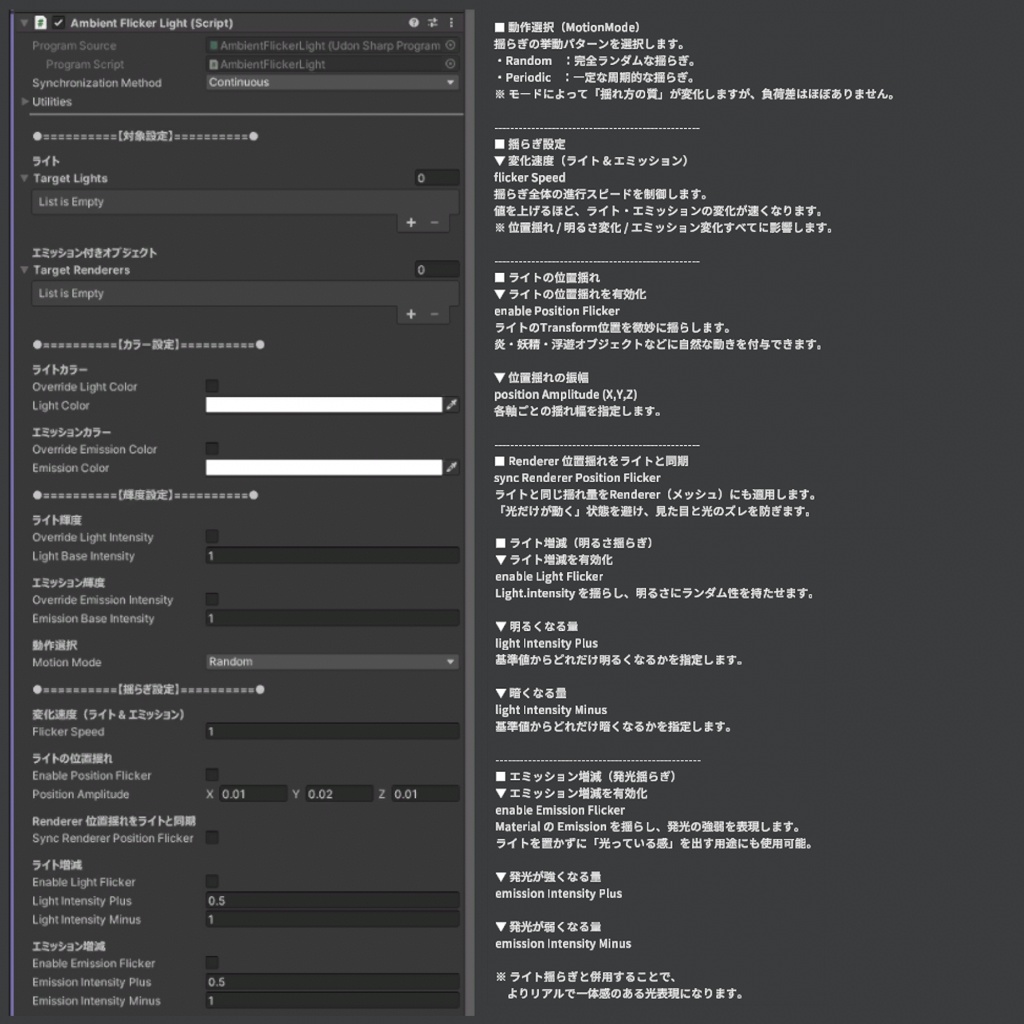Image resolution: width=1024 pixels, height=1024 pixels.
Task: Add element to Target Renderers list
Action: 411,314
